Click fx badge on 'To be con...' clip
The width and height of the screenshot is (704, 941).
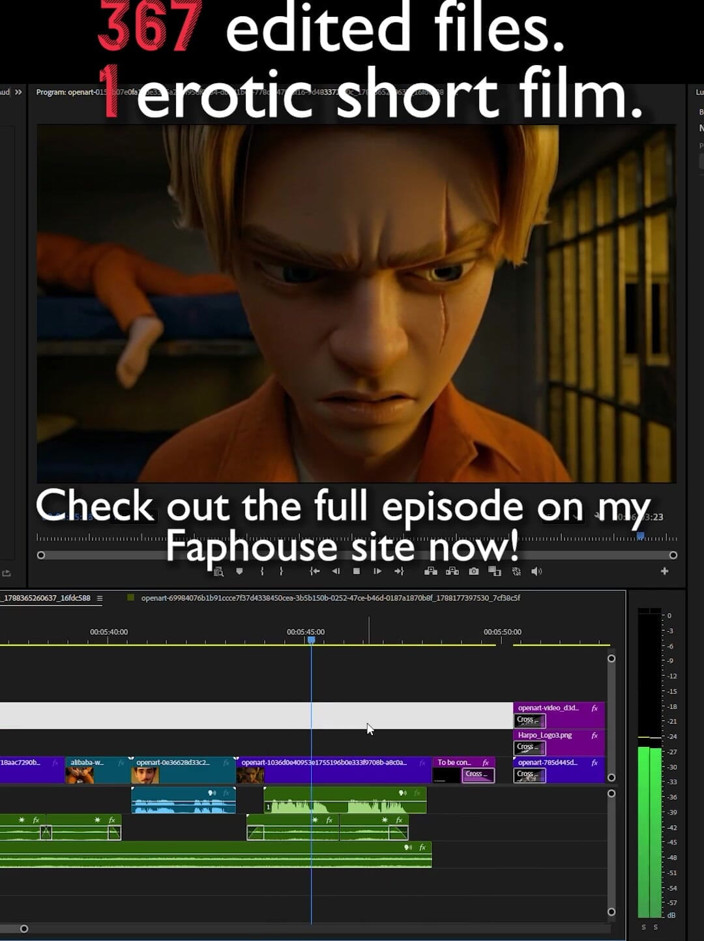[x=486, y=762]
